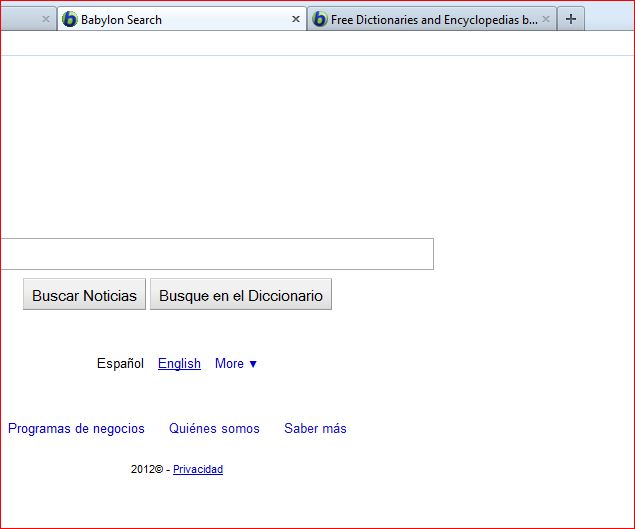Close the Free Dictionaries and Encyclopedias tab

(x=546, y=19)
